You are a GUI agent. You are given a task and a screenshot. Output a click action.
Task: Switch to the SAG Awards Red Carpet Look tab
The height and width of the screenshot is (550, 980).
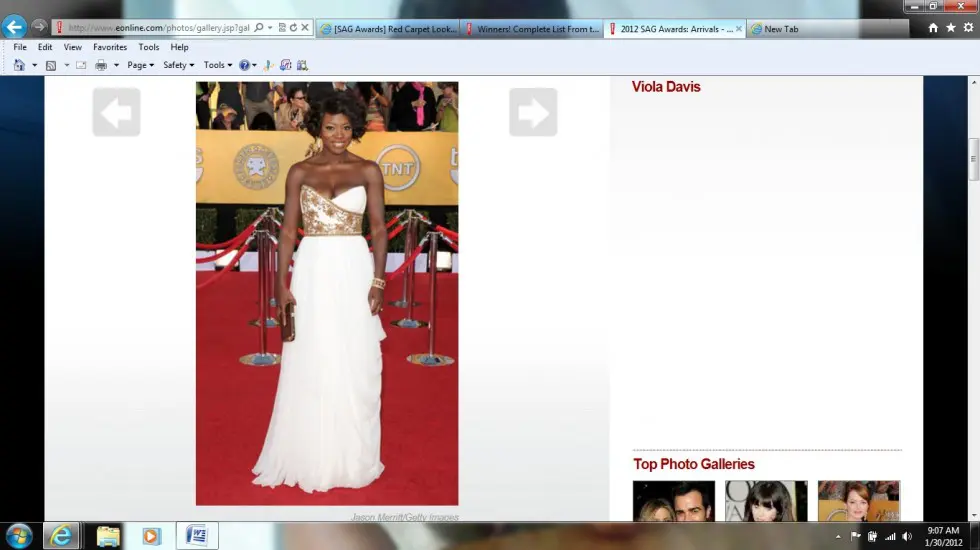388,29
